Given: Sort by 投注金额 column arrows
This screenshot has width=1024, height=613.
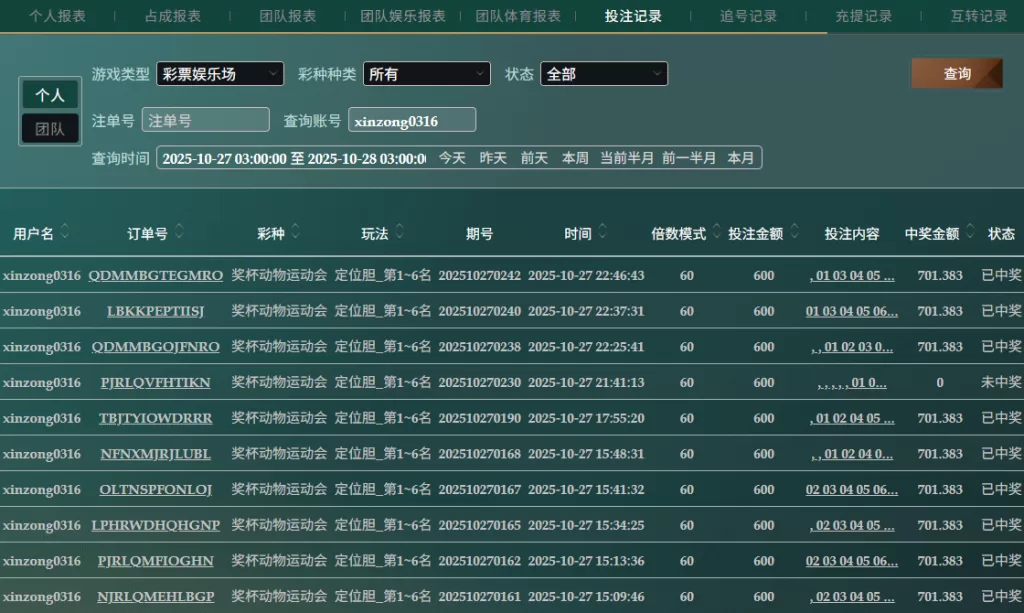Looking at the screenshot, I should pyautogui.click(x=794, y=233).
